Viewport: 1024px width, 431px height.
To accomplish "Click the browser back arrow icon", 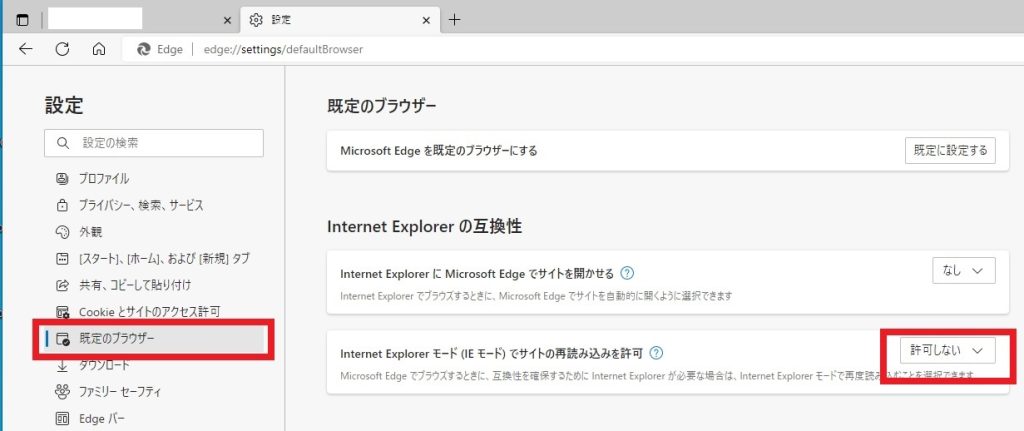I will pos(26,49).
